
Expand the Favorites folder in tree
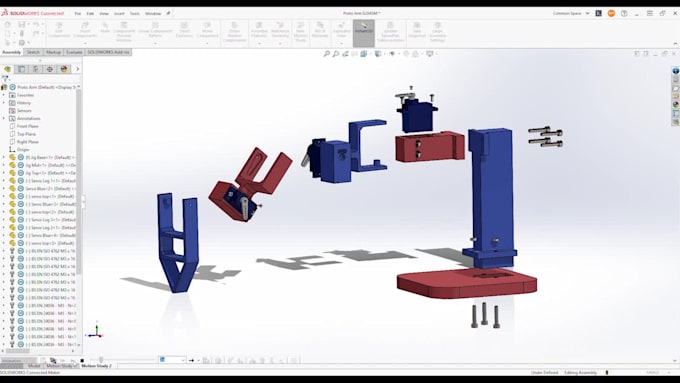point(4,95)
